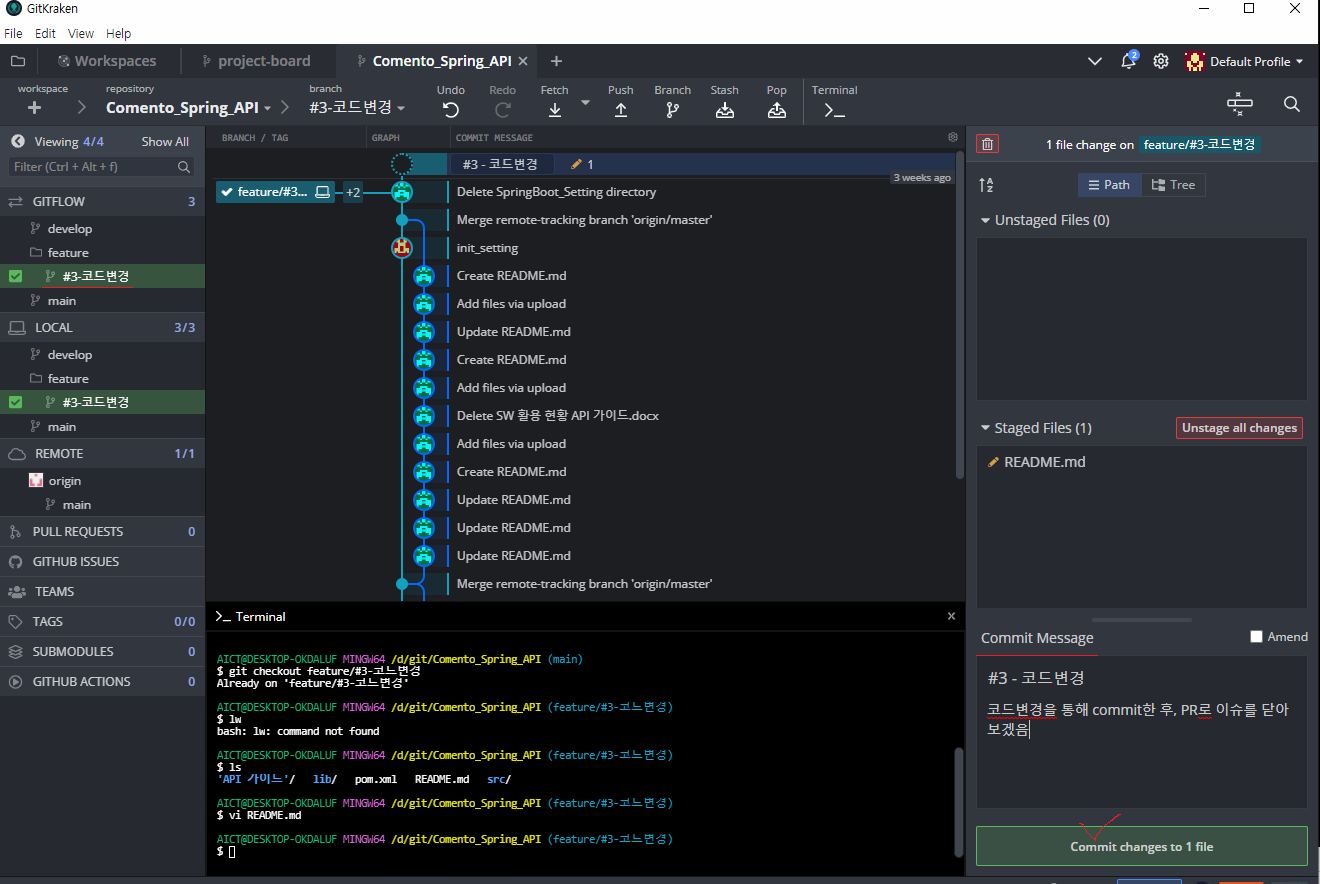The image size is (1320, 884).
Task: Click the sort files alphabetically icon
Action: [x=986, y=185]
